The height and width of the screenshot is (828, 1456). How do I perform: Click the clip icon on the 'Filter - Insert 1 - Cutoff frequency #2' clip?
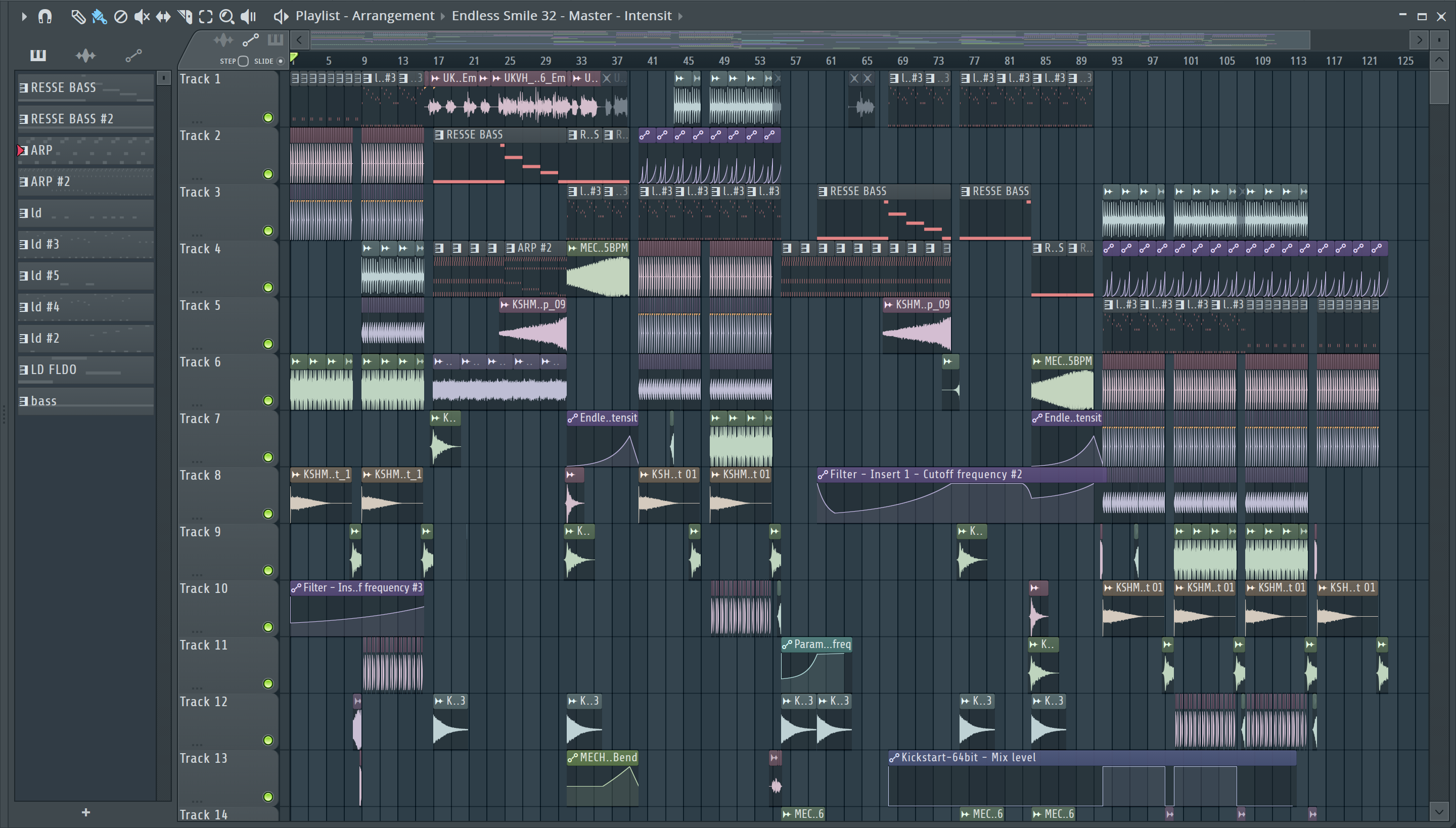[x=823, y=474]
